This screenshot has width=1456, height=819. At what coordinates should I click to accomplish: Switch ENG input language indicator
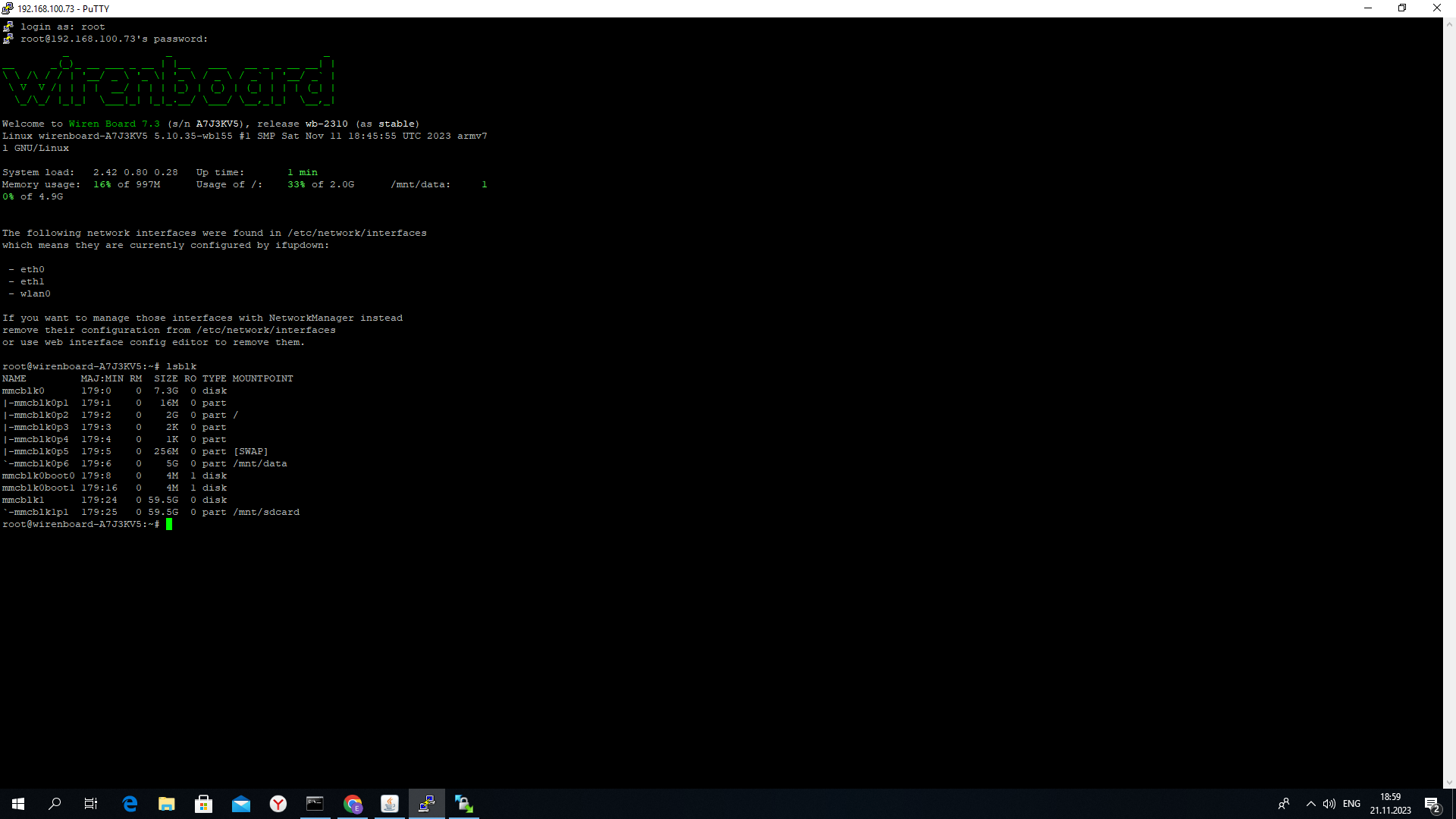pyautogui.click(x=1351, y=804)
